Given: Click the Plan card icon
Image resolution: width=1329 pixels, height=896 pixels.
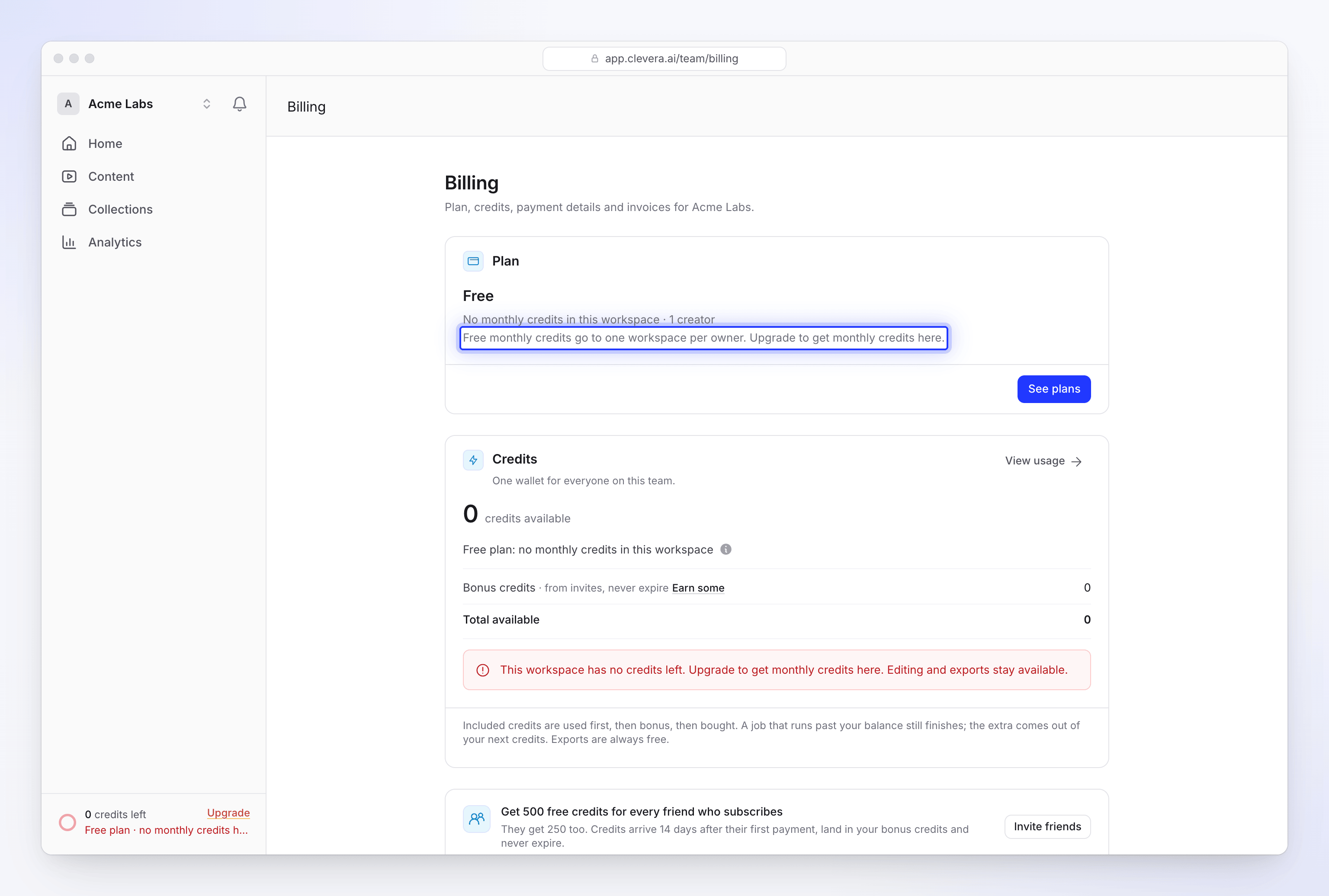Looking at the screenshot, I should click(x=473, y=261).
